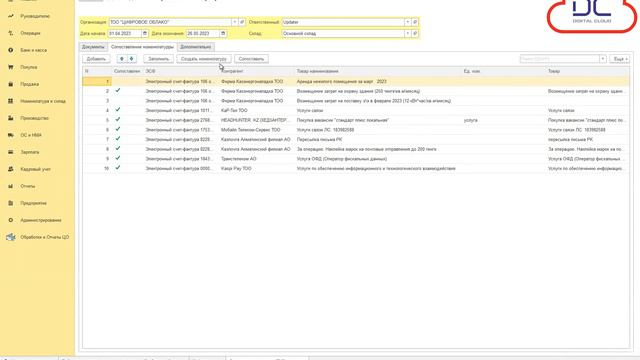This screenshot has width=640, height=360.
Task: Expand the Ответственный dropdown list
Action: (408, 22)
